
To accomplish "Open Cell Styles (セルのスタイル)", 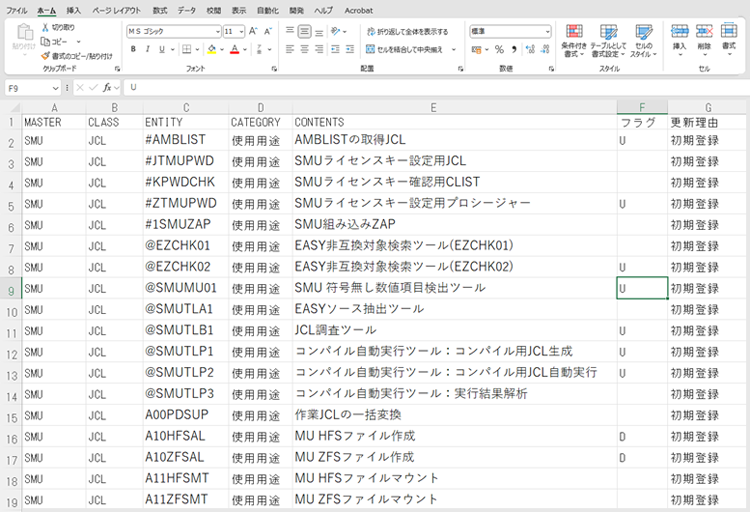I will point(644,41).
